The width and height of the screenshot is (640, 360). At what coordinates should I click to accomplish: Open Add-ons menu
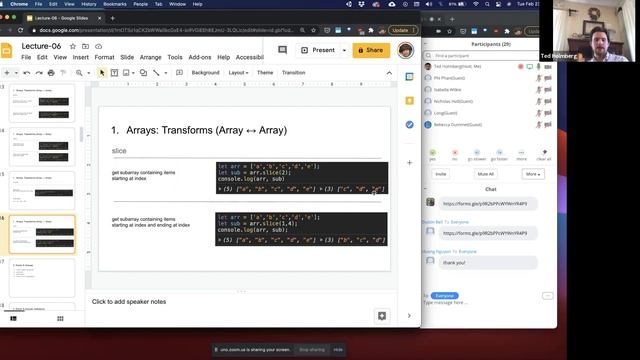pos(200,57)
